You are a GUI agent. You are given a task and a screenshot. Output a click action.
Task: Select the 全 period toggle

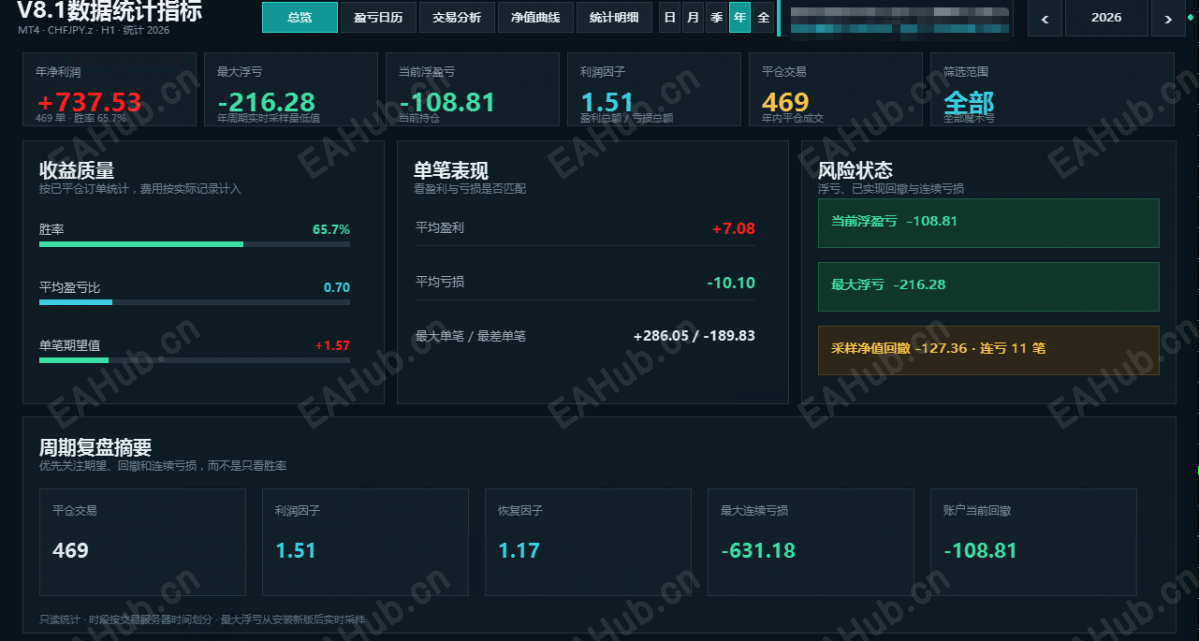[x=763, y=18]
